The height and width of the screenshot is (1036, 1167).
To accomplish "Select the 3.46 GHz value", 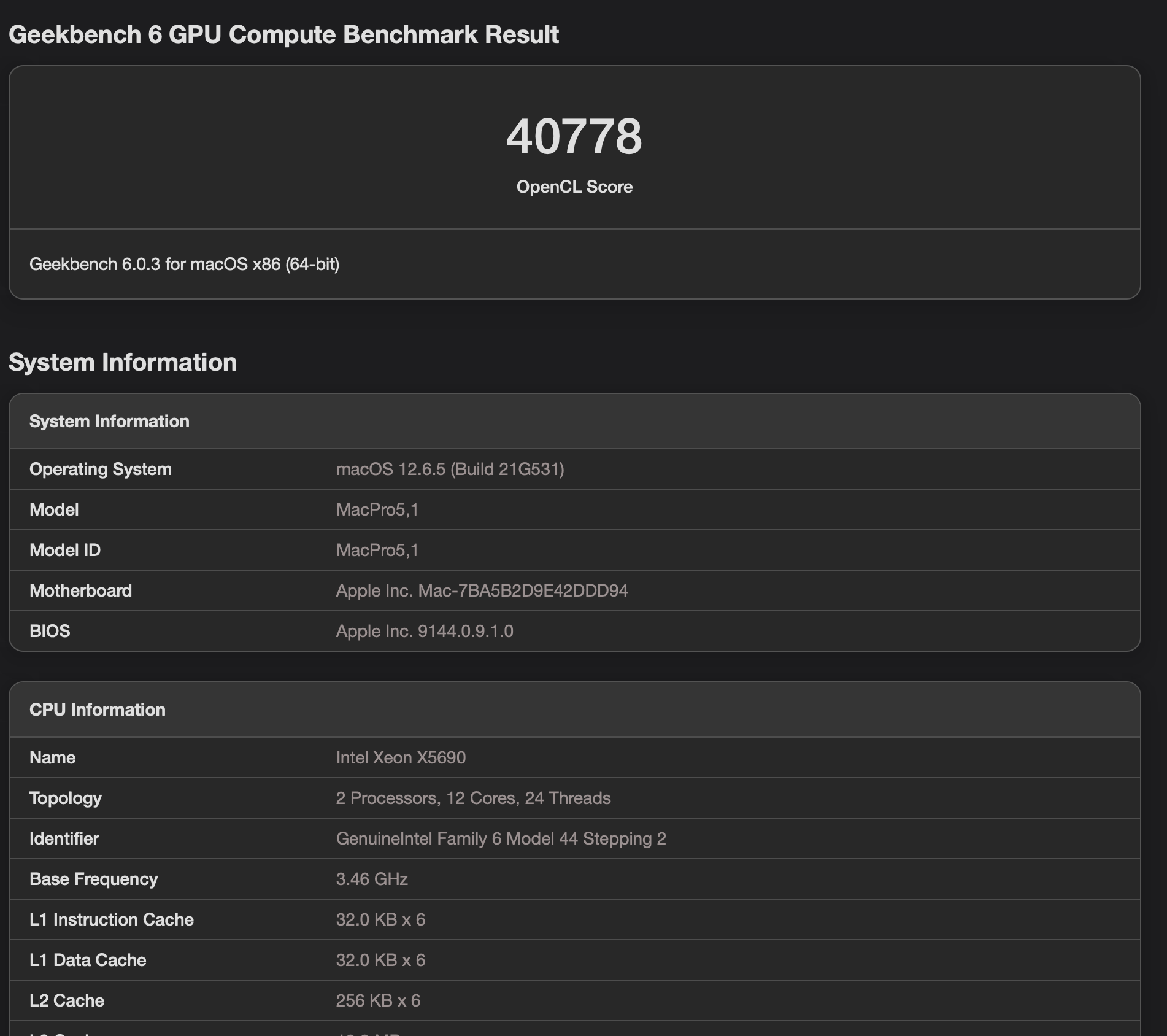I will click(x=372, y=879).
